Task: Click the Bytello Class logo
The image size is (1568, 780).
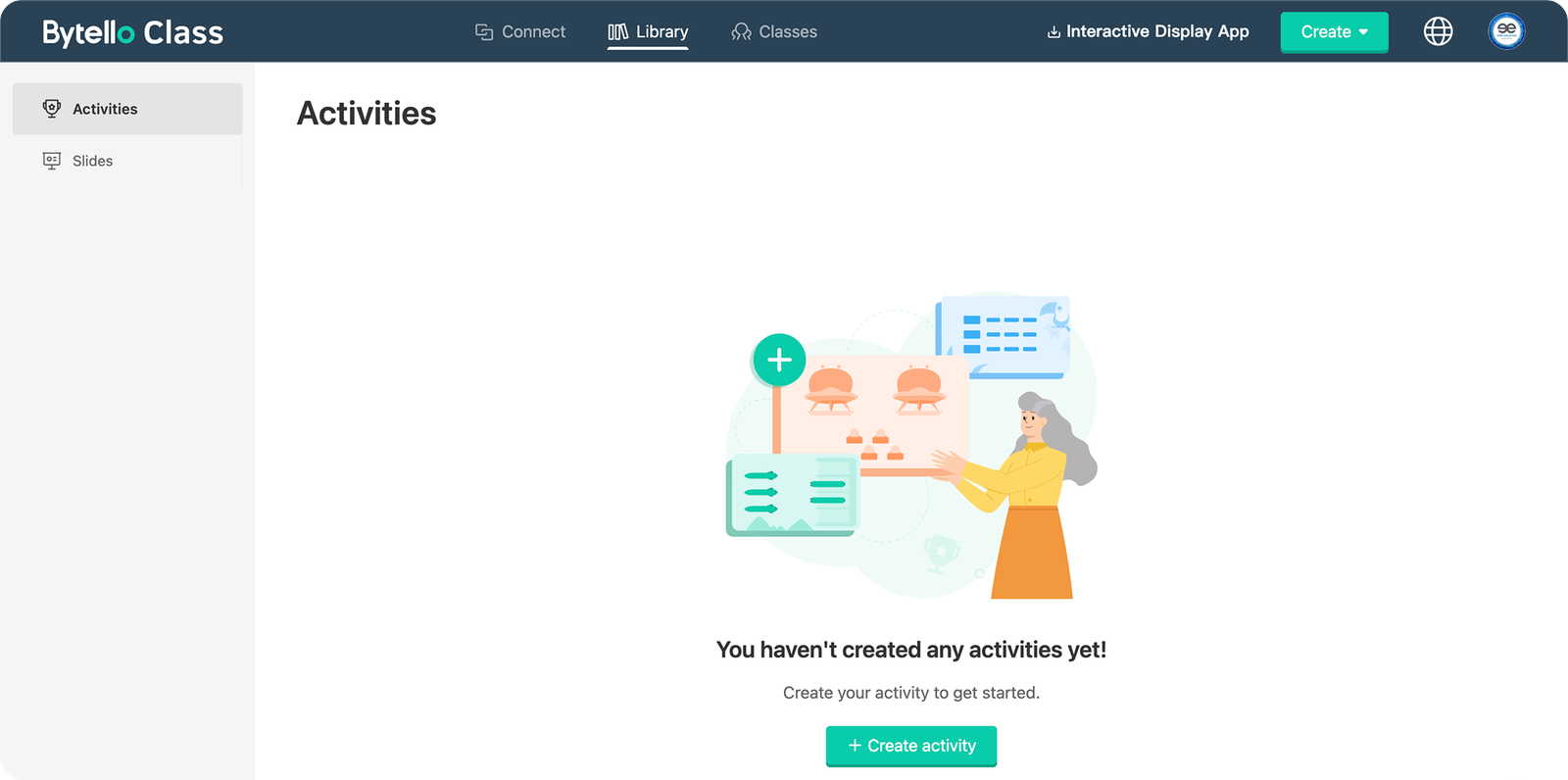Action: coord(132,32)
